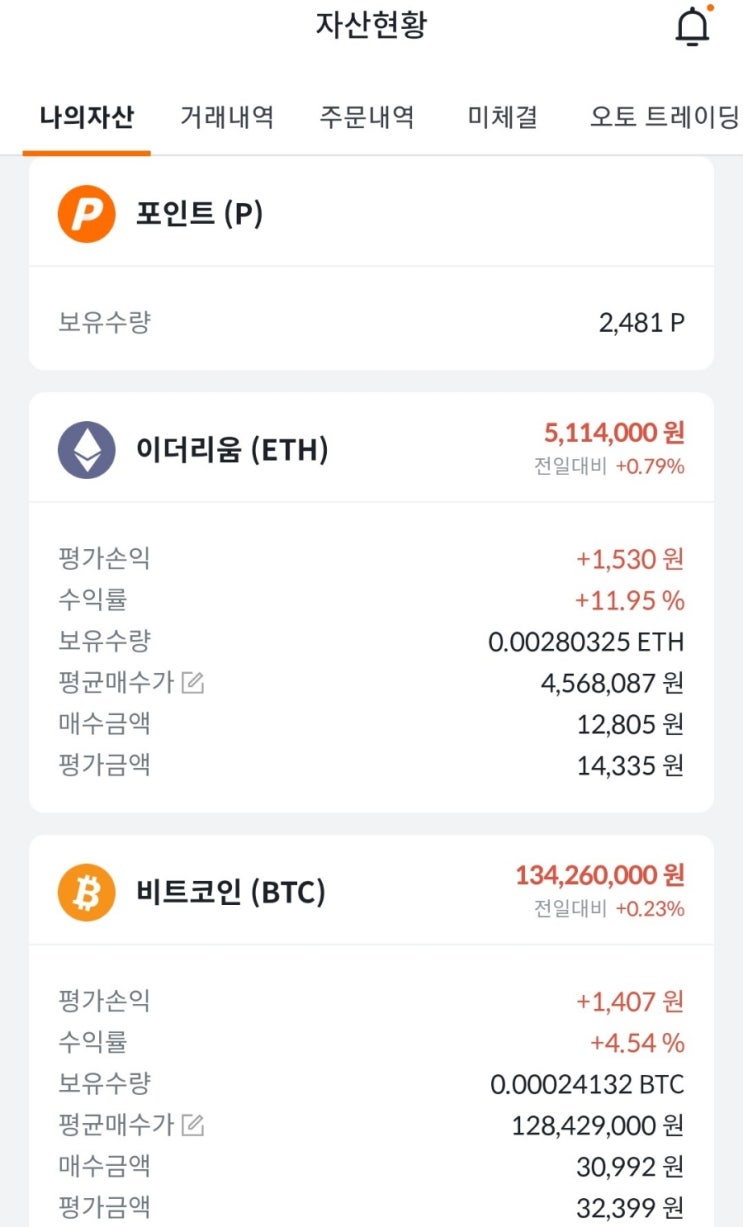The width and height of the screenshot is (743, 1227).
Task: Open the notification bell
Action: click(692, 27)
